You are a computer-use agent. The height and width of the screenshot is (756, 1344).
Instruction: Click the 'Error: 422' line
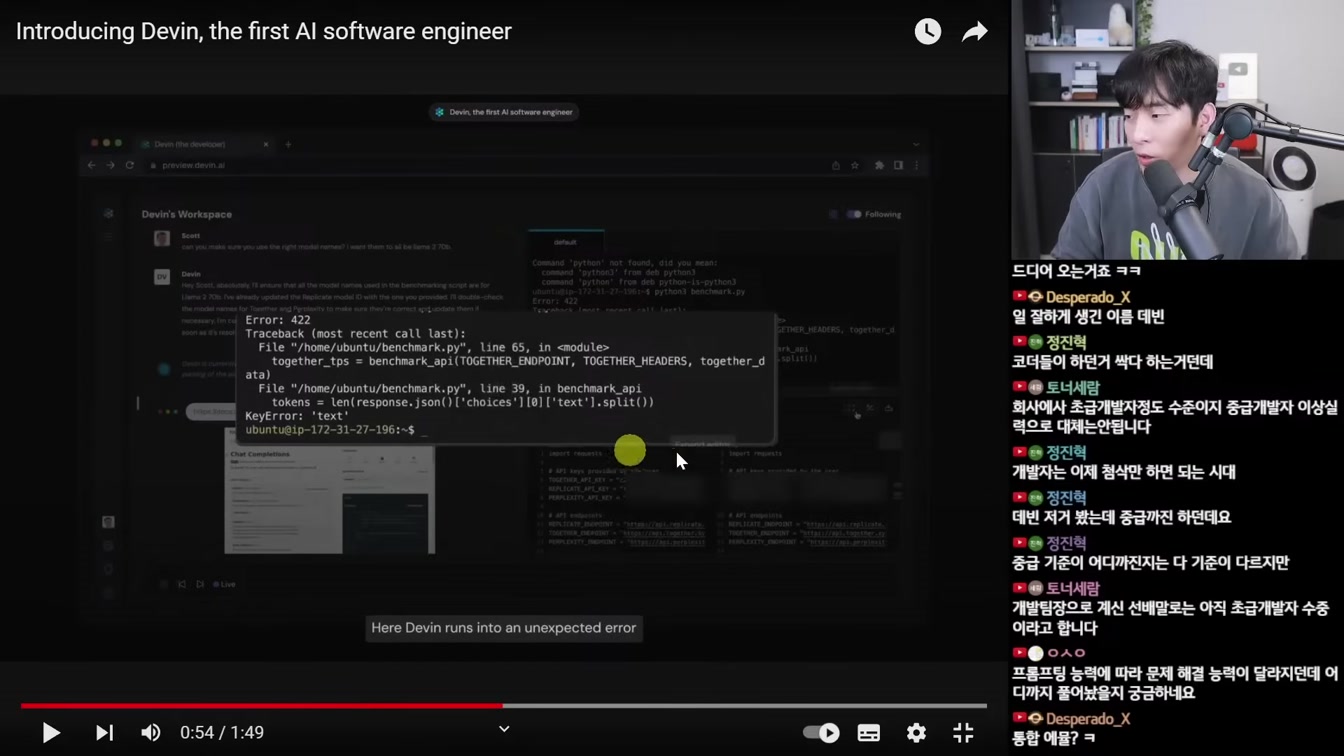click(278, 320)
